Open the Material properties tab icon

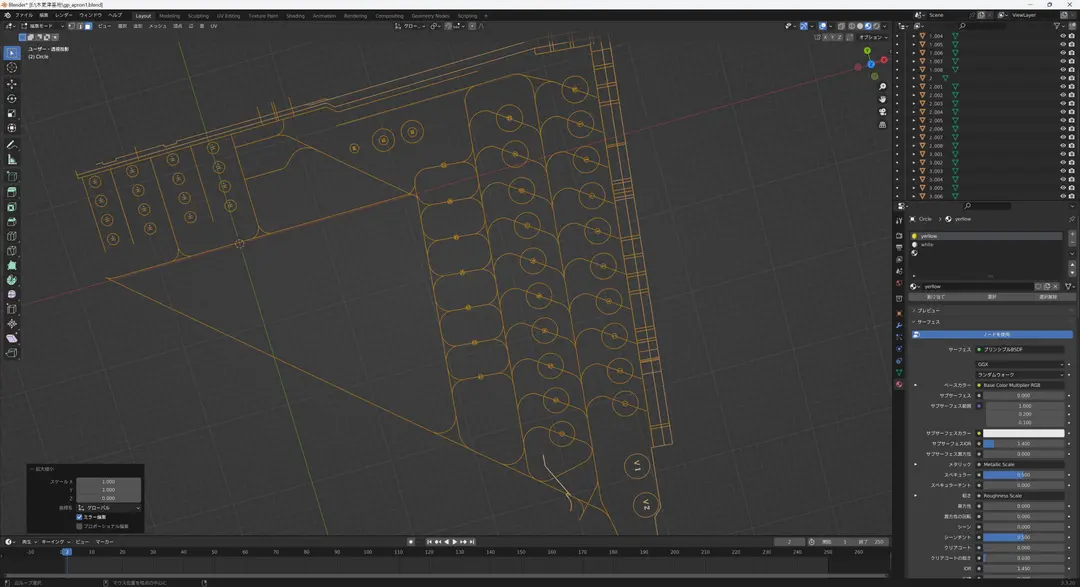[899, 384]
